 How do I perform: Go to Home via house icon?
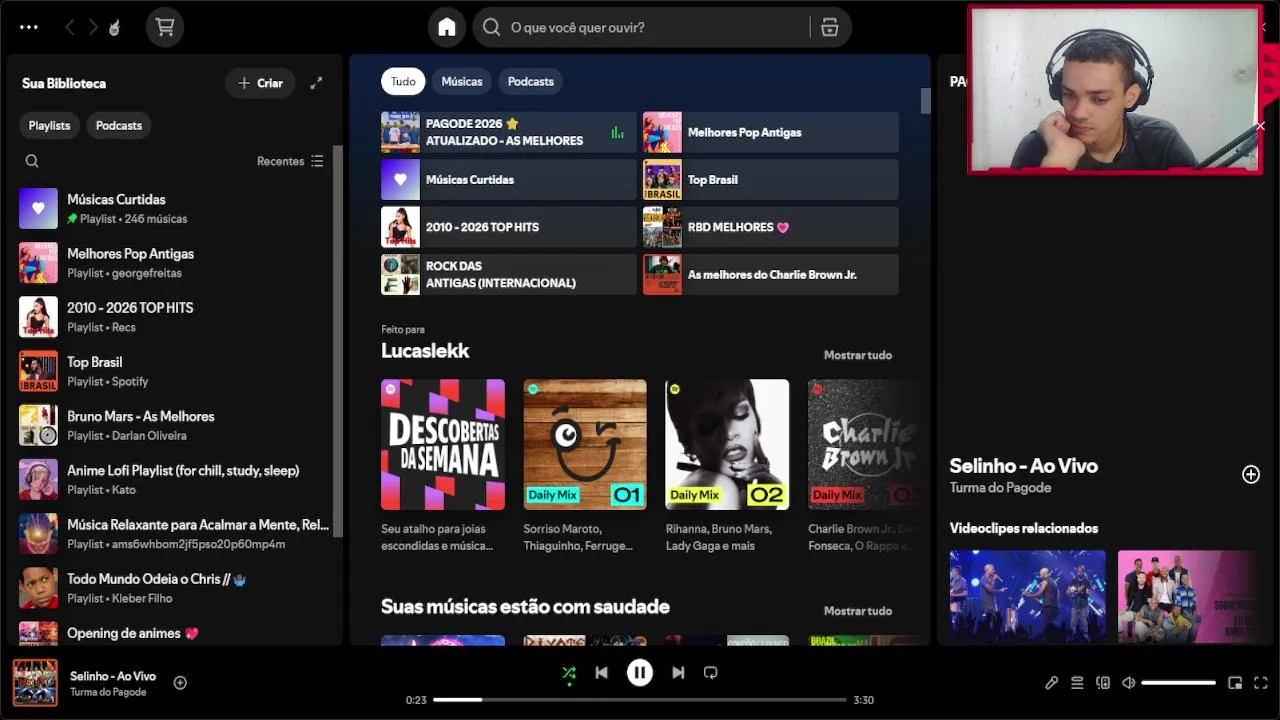click(447, 27)
